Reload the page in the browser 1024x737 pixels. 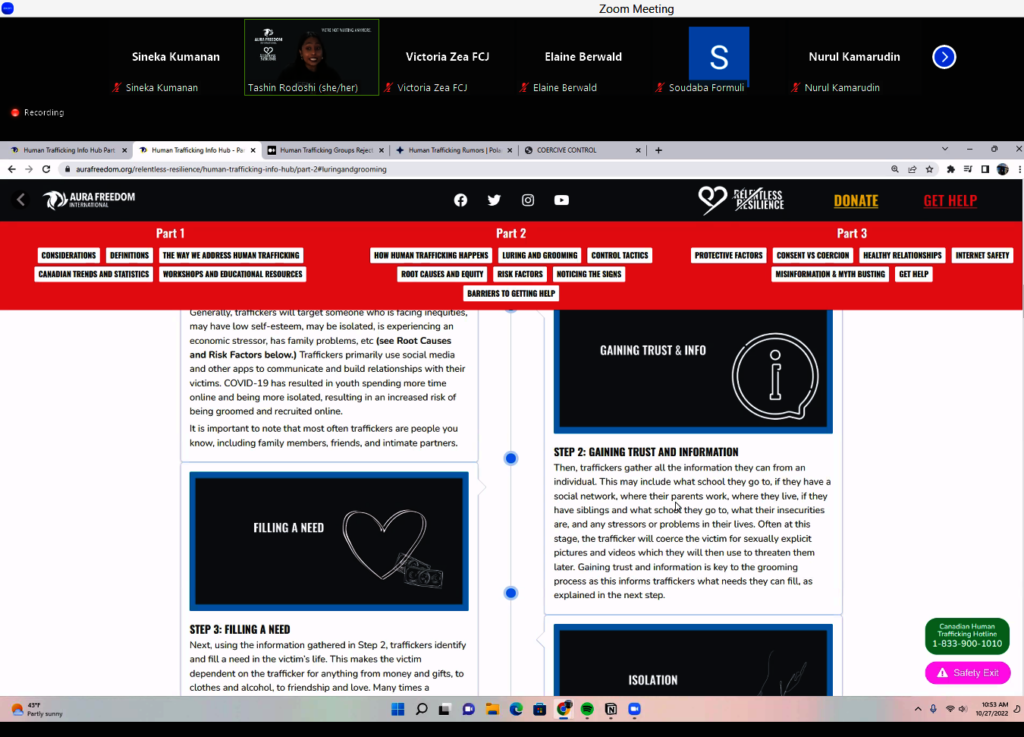46,169
